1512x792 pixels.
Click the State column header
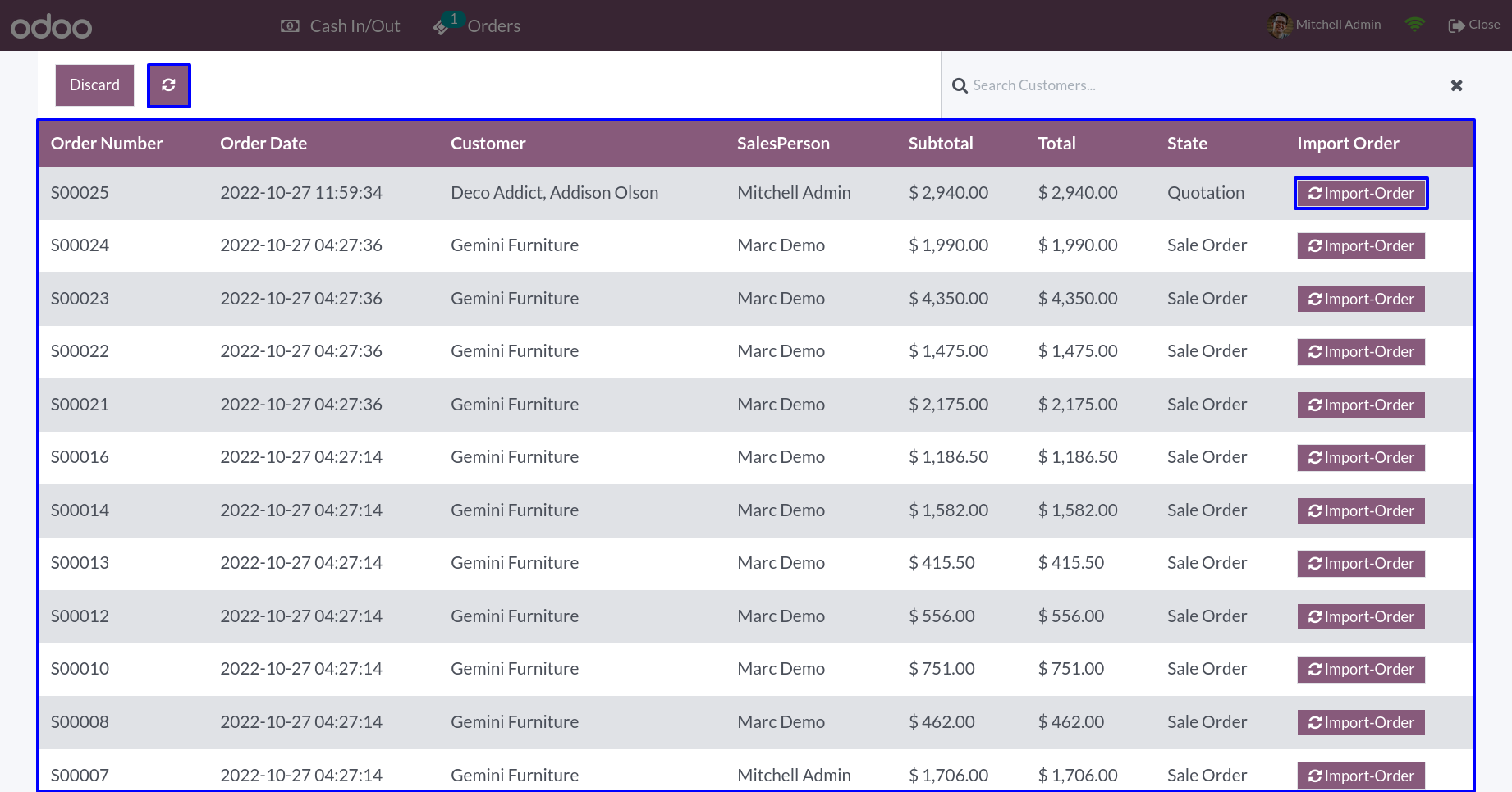pos(1187,144)
